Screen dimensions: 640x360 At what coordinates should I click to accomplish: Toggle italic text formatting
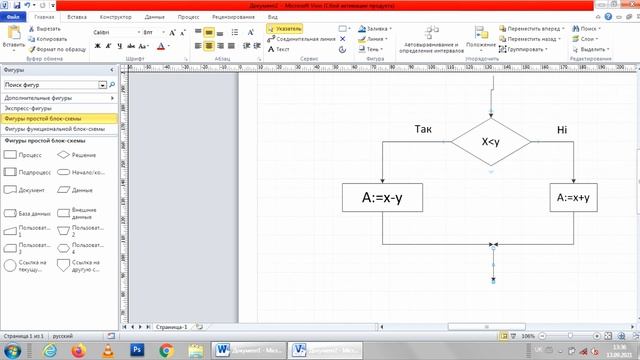(x=109, y=46)
